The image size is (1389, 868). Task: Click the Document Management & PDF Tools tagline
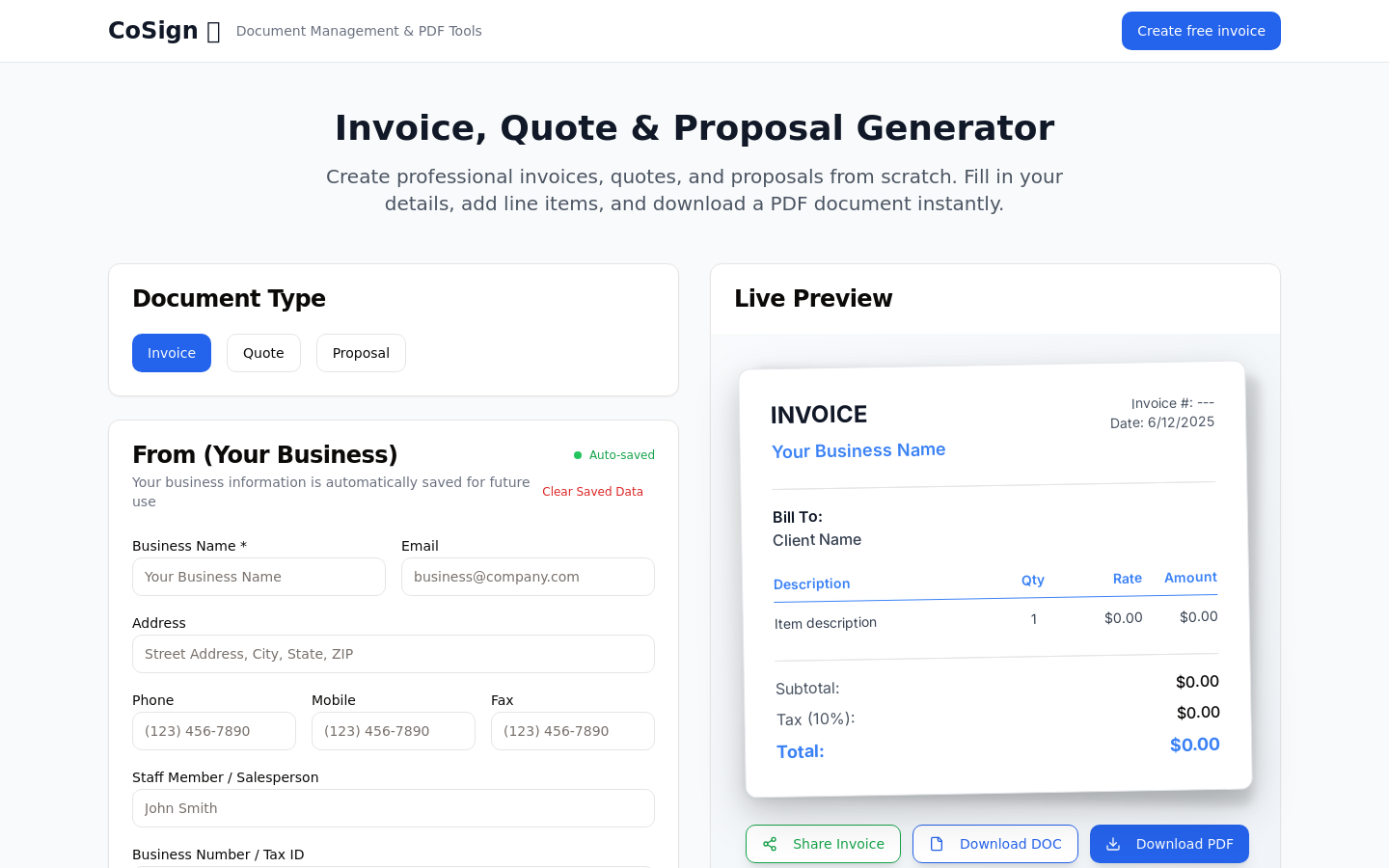pos(359,31)
